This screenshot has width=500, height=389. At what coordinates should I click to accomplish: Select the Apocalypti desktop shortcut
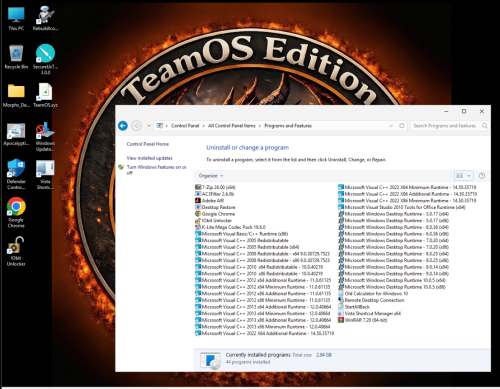(16, 134)
